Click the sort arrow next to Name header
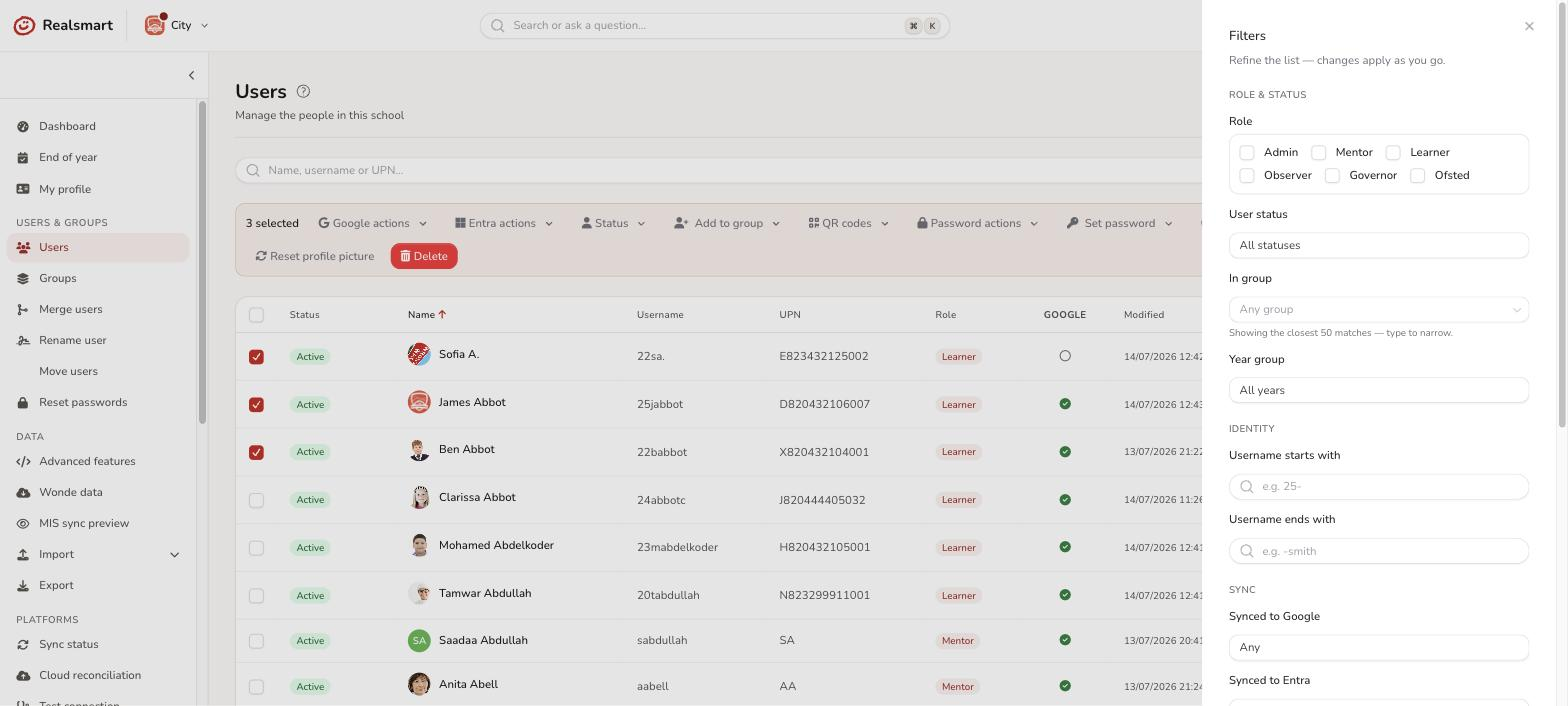The image size is (1568, 706). point(442,314)
